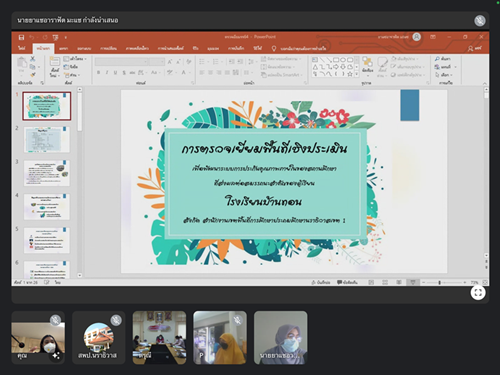Screen dimensions: 500x375
Task: Pick the star shape in shapes gallery
Action: click(350, 74)
